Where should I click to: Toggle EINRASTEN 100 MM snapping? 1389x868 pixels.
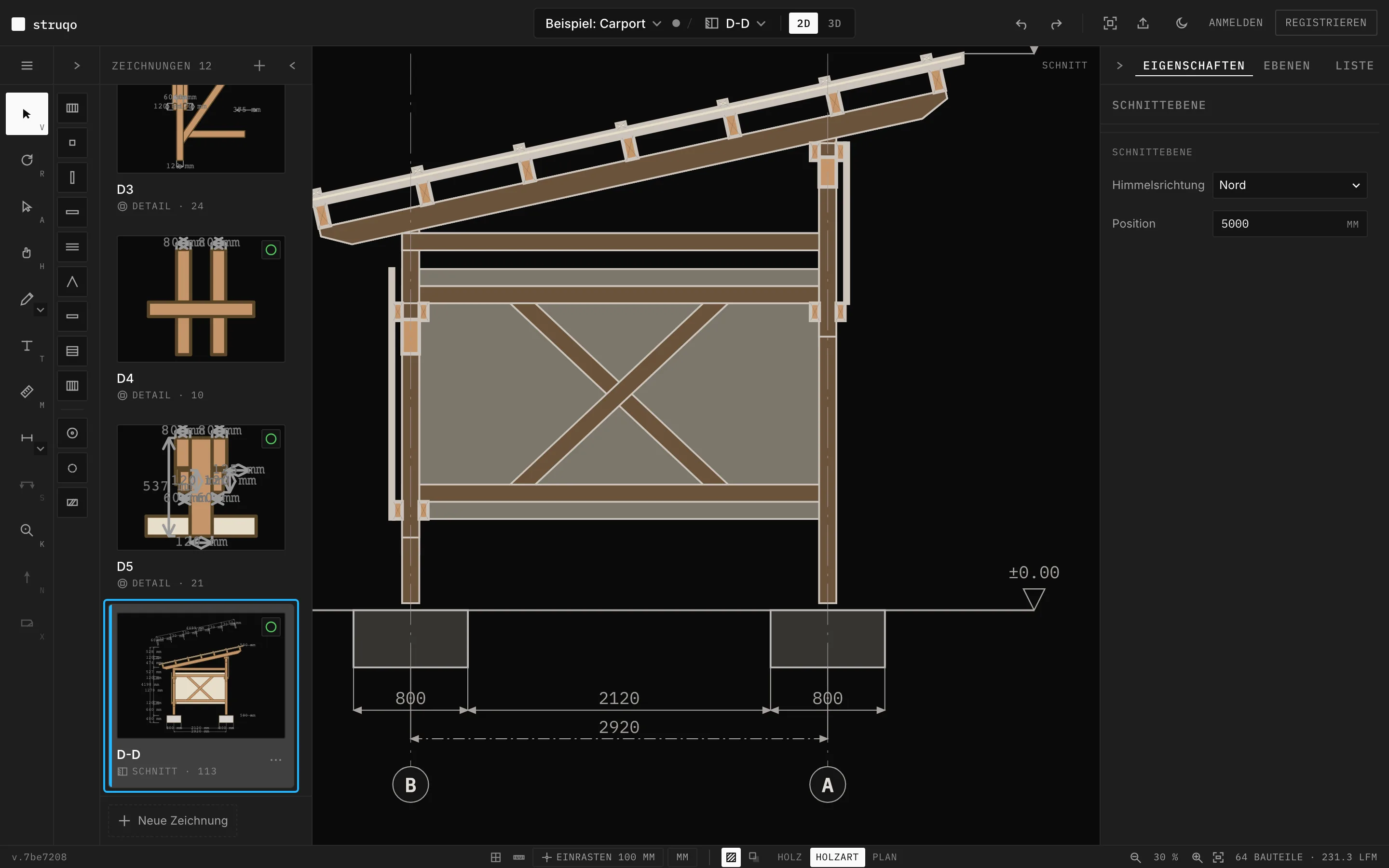tap(598, 857)
